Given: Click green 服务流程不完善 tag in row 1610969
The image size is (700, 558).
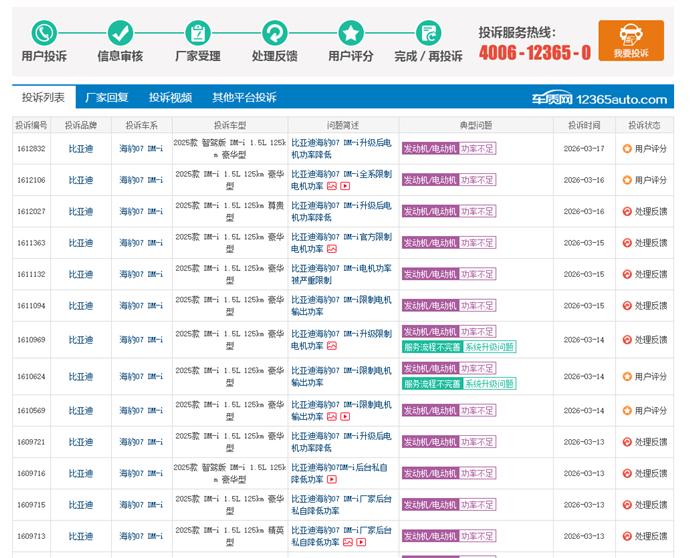Looking at the screenshot, I should point(432,347).
